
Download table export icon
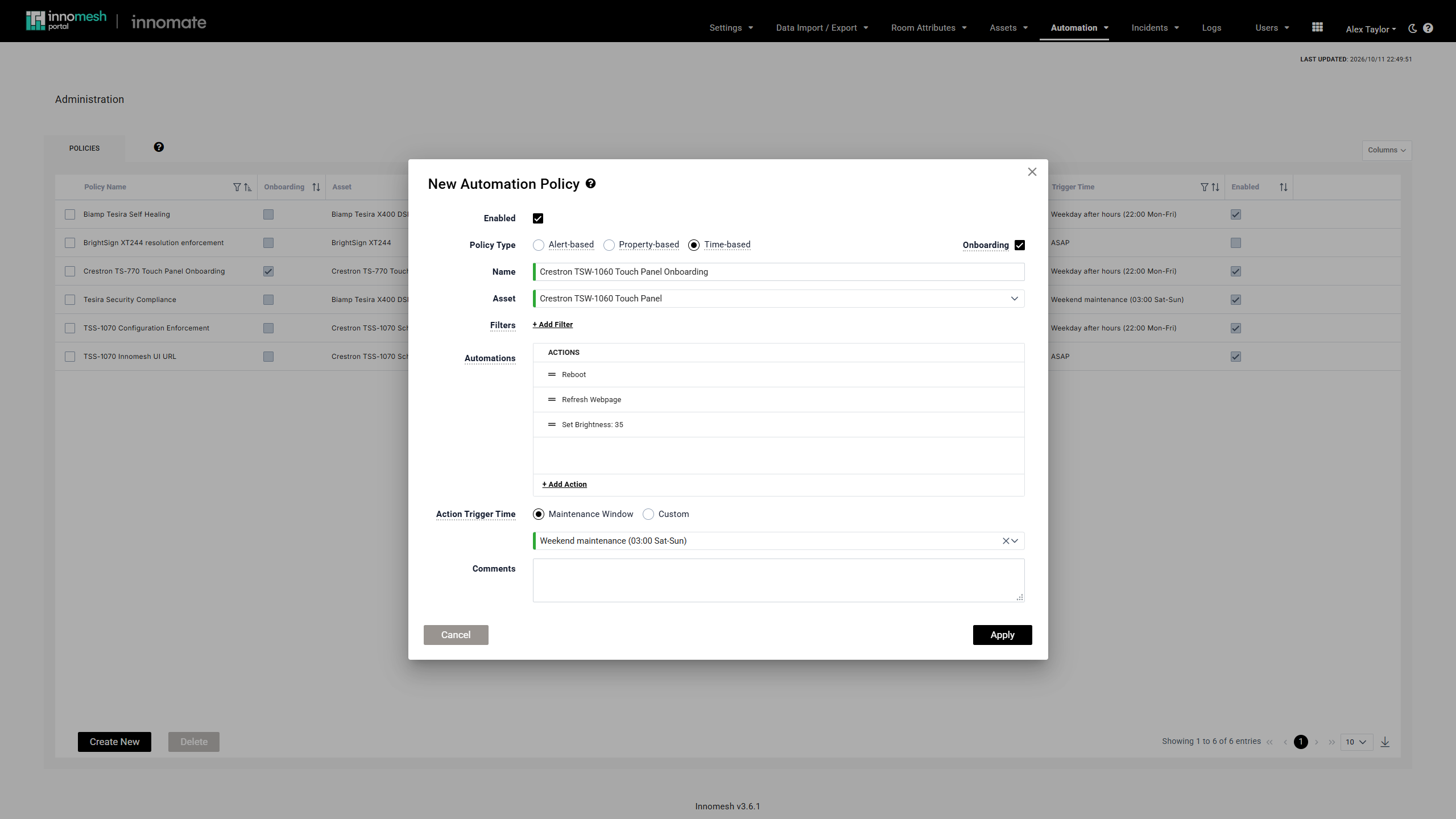[x=1385, y=742]
